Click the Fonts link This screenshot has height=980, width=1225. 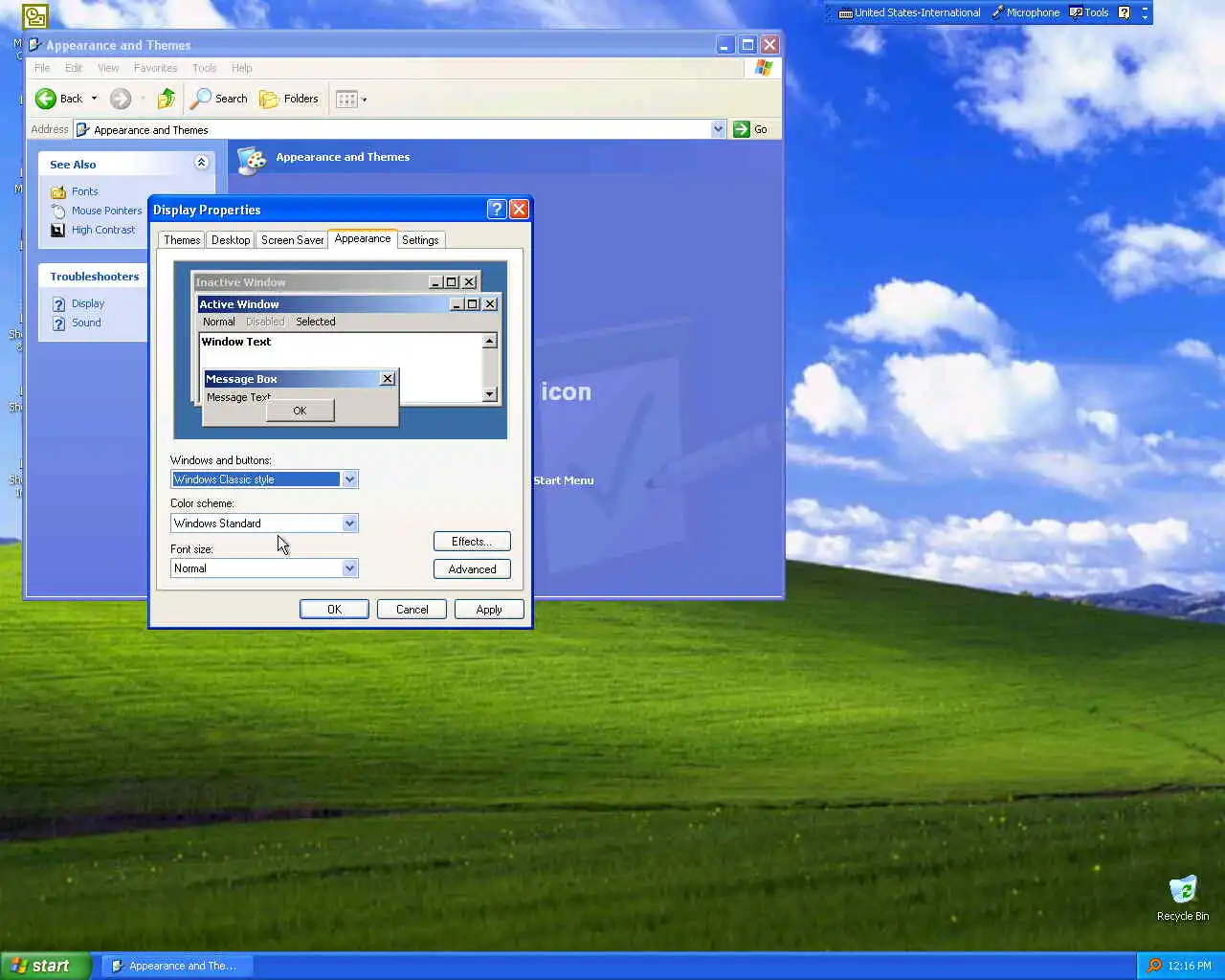point(84,191)
